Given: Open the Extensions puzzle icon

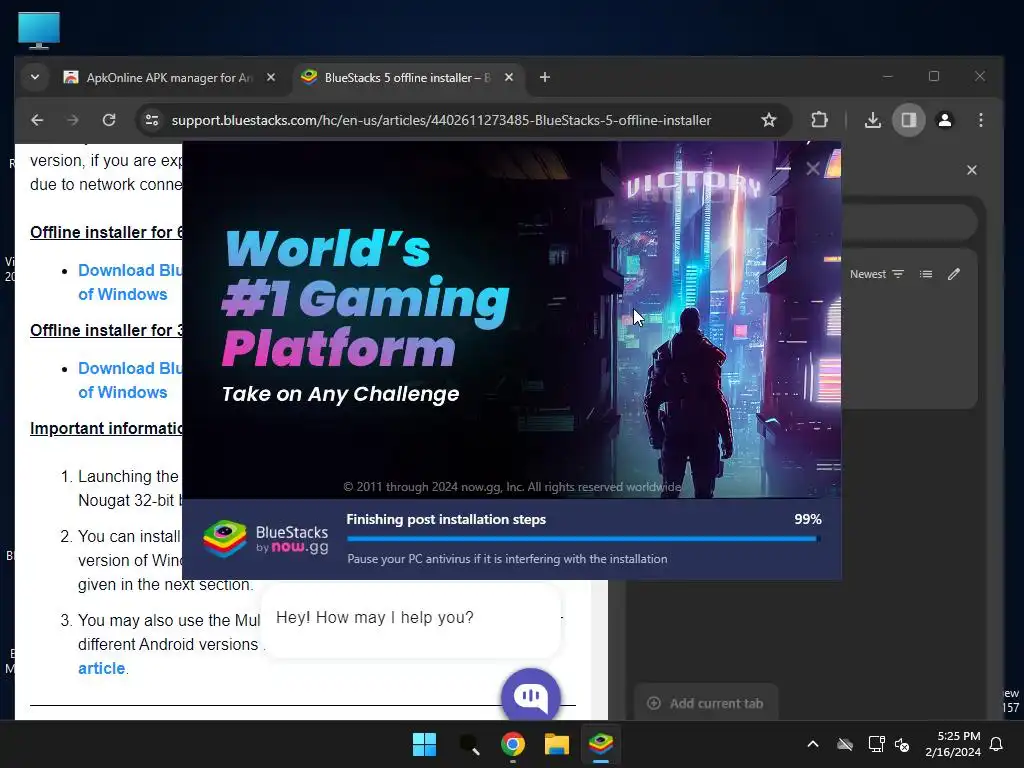Looking at the screenshot, I should [819, 120].
